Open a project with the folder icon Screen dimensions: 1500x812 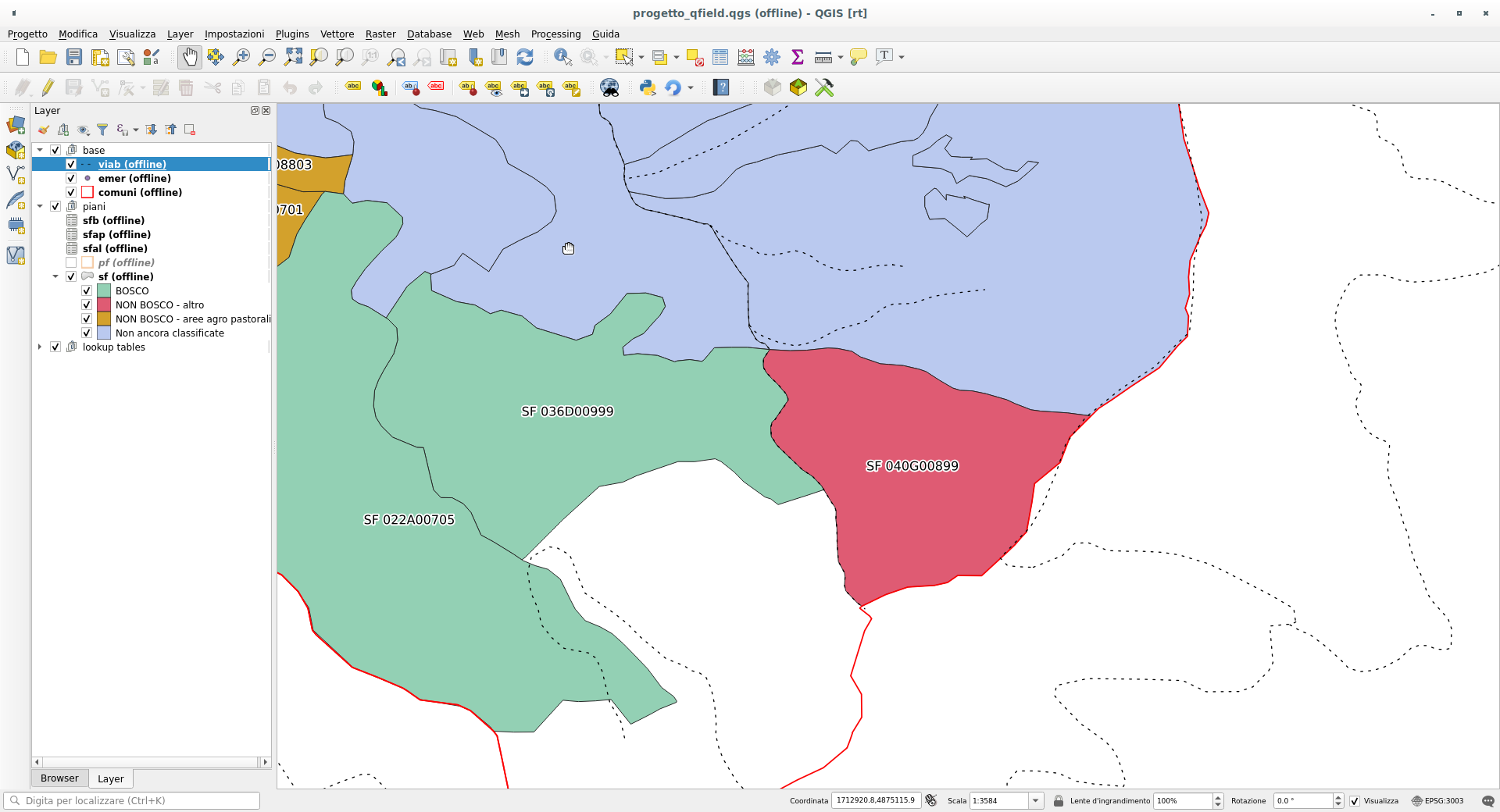click(48, 57)
